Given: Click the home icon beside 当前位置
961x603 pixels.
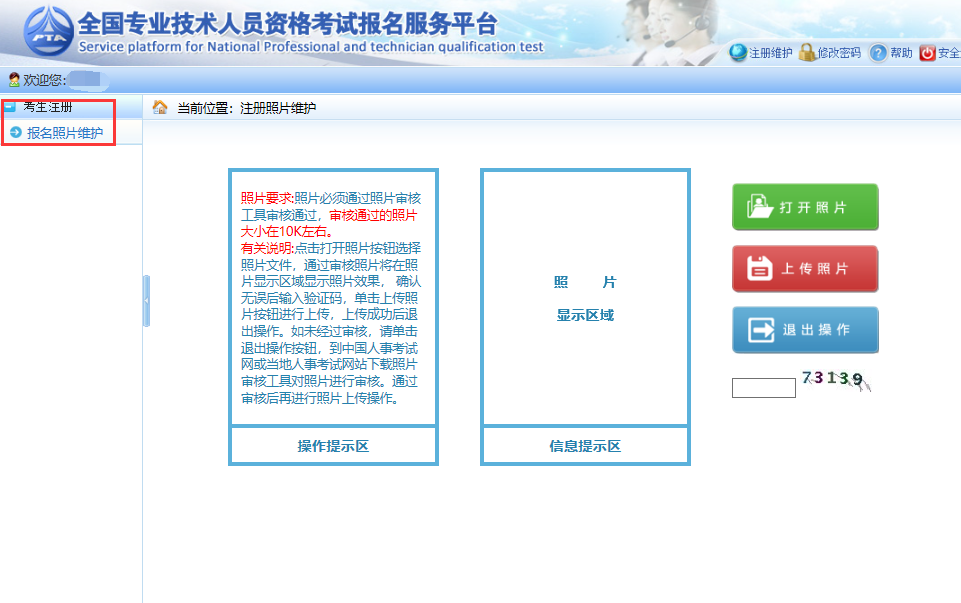Looking at the screenshot, I should [160, 107].
